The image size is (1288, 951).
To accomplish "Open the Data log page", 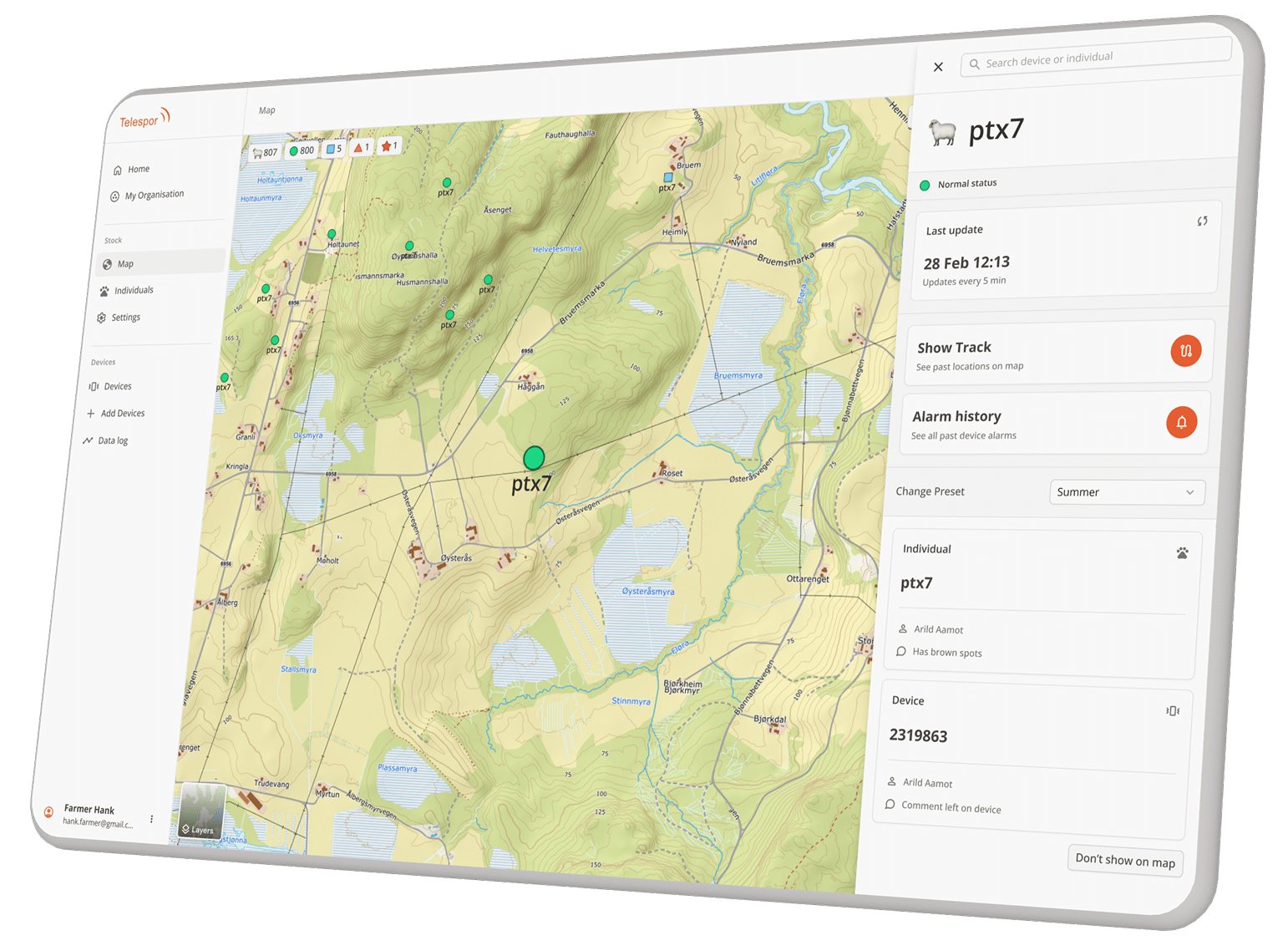I will pyautogui.click(x=105, y=440).
